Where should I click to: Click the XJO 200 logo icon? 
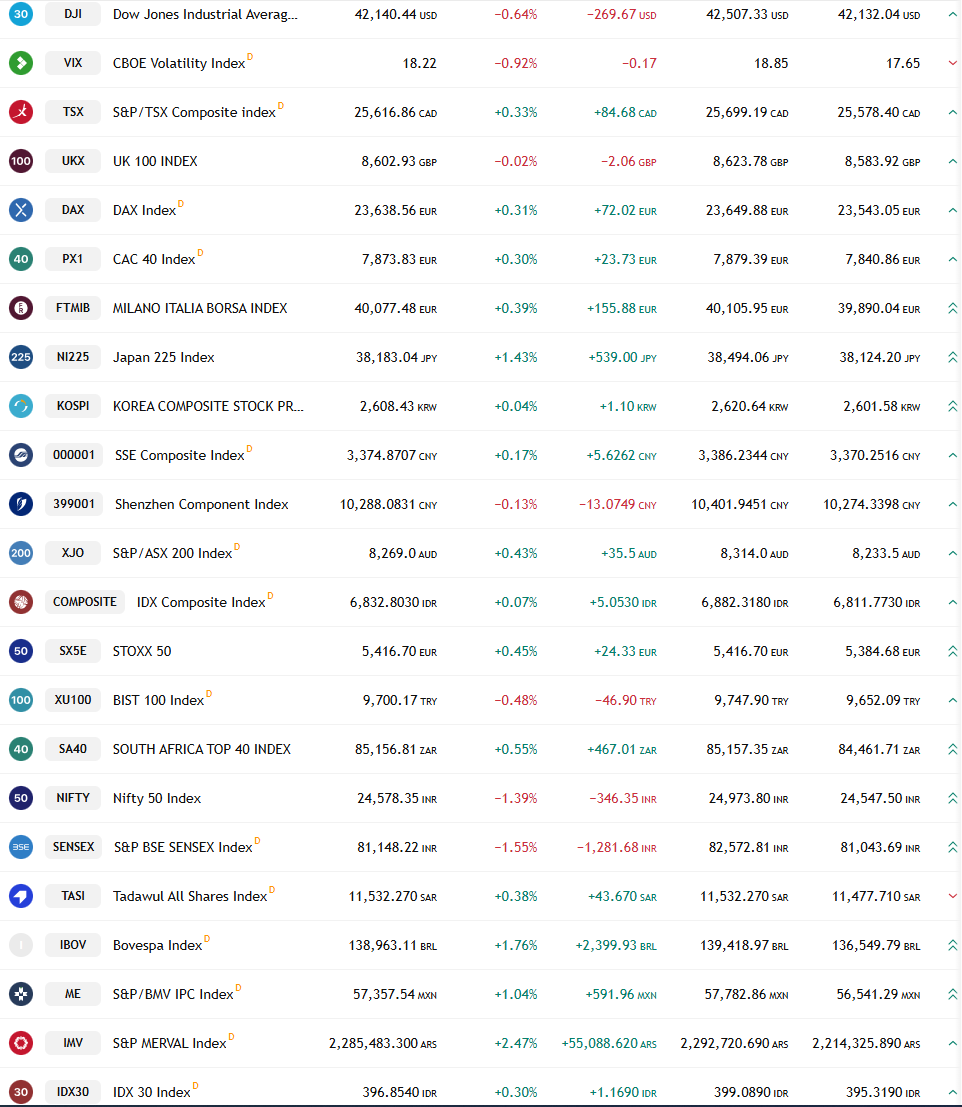(x=21, y=553)
